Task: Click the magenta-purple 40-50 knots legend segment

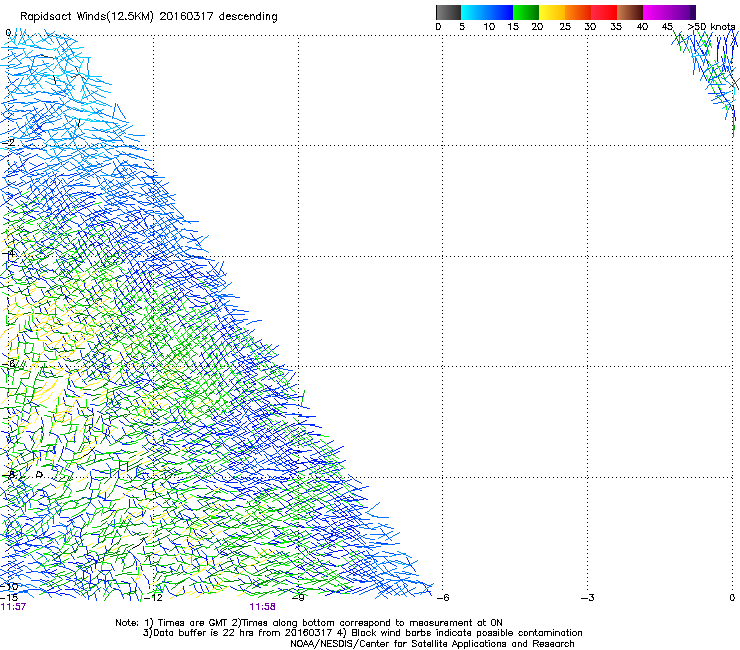Action: [669, 12]
